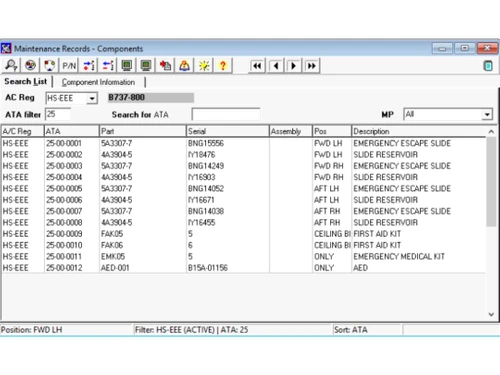Click serial BNG15556 cell
The width and height of the screenshot is (500, 375).
[x=228, y=143]
